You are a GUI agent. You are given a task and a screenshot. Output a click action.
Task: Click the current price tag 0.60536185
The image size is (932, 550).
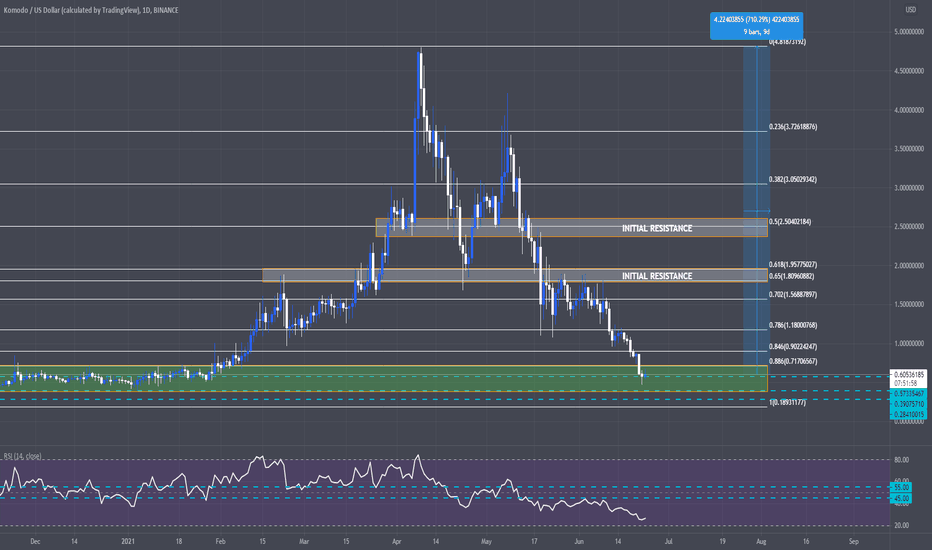point(909,375)
